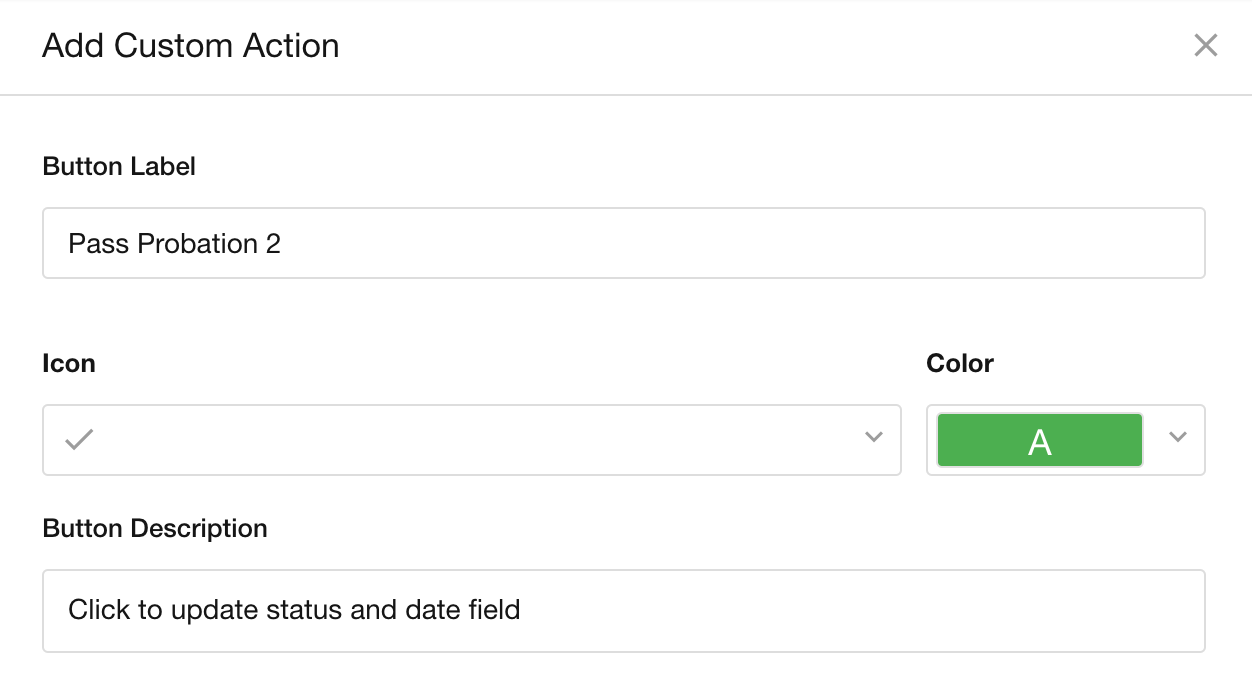
Task: Expand the Color dropdown chevron arrow
Action: pos(1178,438)
